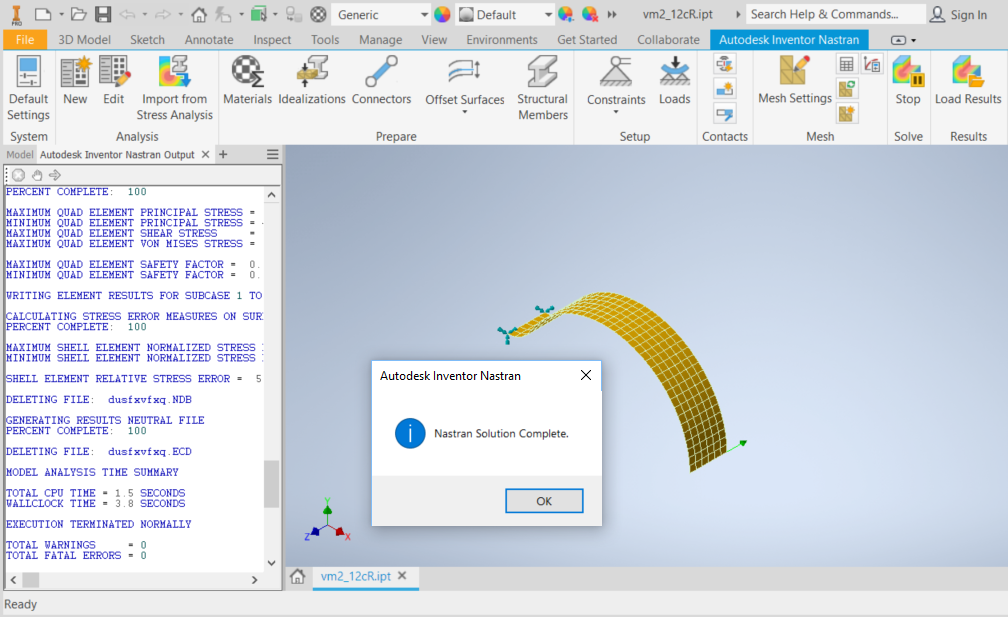Create a New analysis

75,81
